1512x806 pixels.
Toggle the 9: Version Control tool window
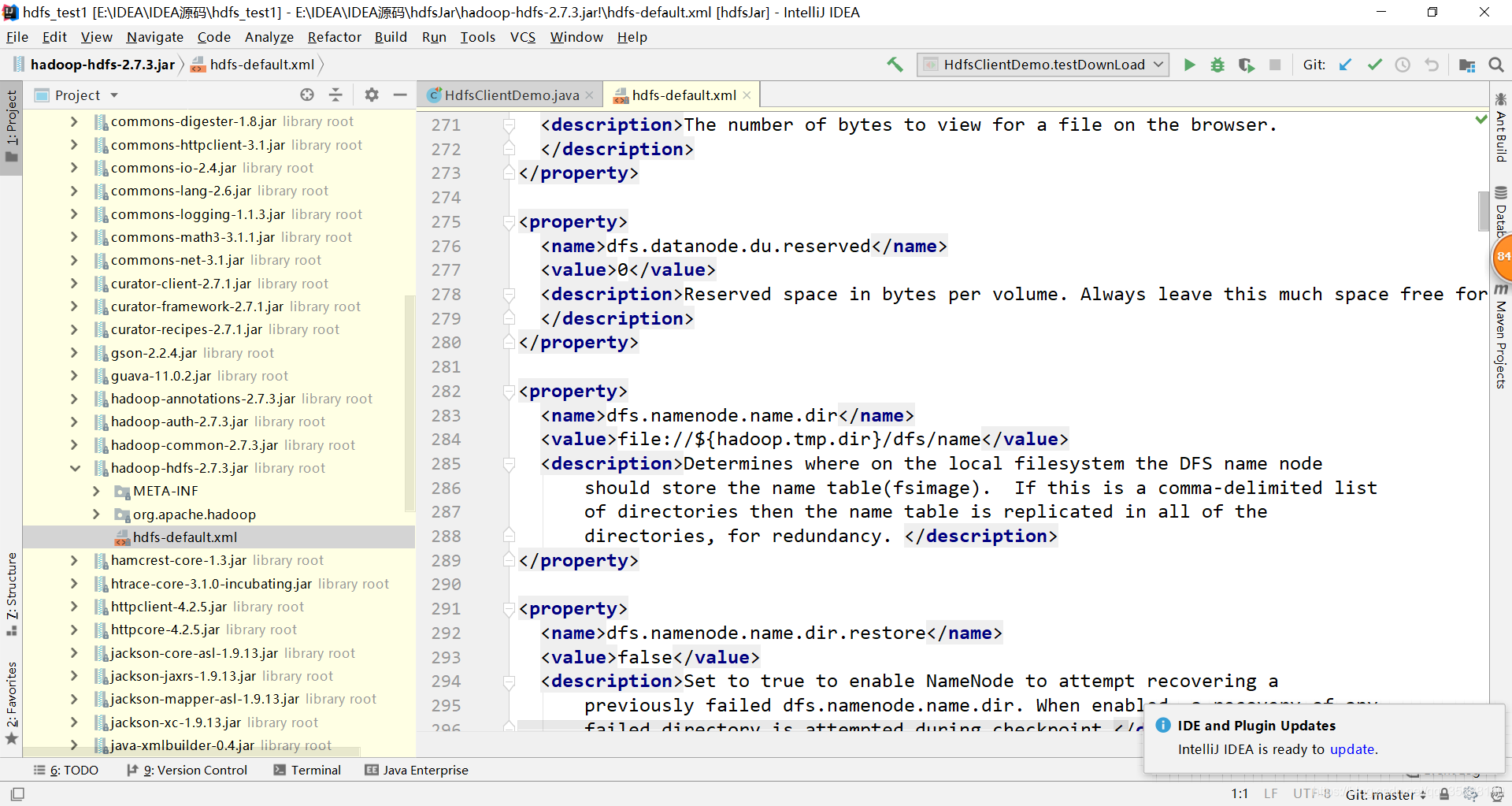[x=187, y=770]
